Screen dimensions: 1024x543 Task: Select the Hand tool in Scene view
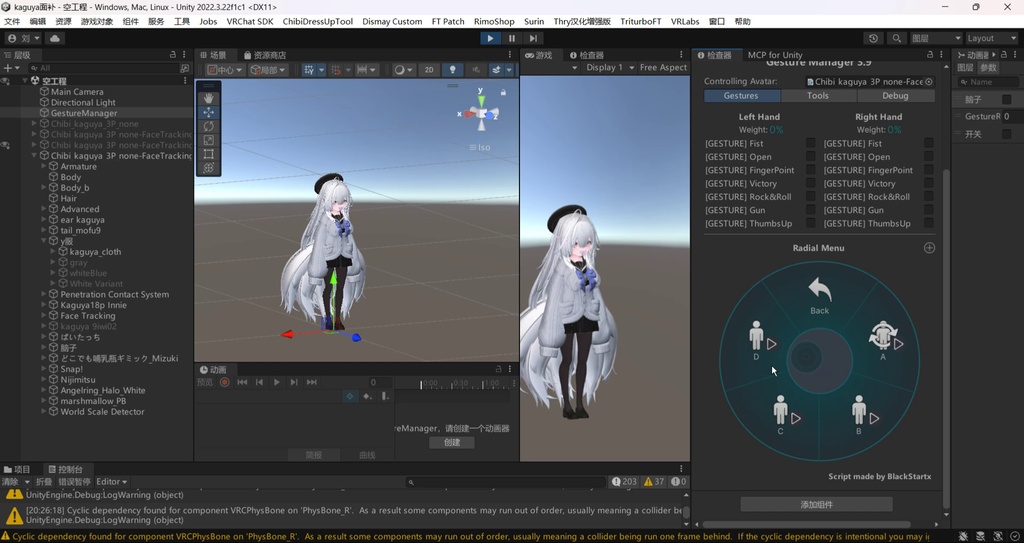click(x=208, y=98)
